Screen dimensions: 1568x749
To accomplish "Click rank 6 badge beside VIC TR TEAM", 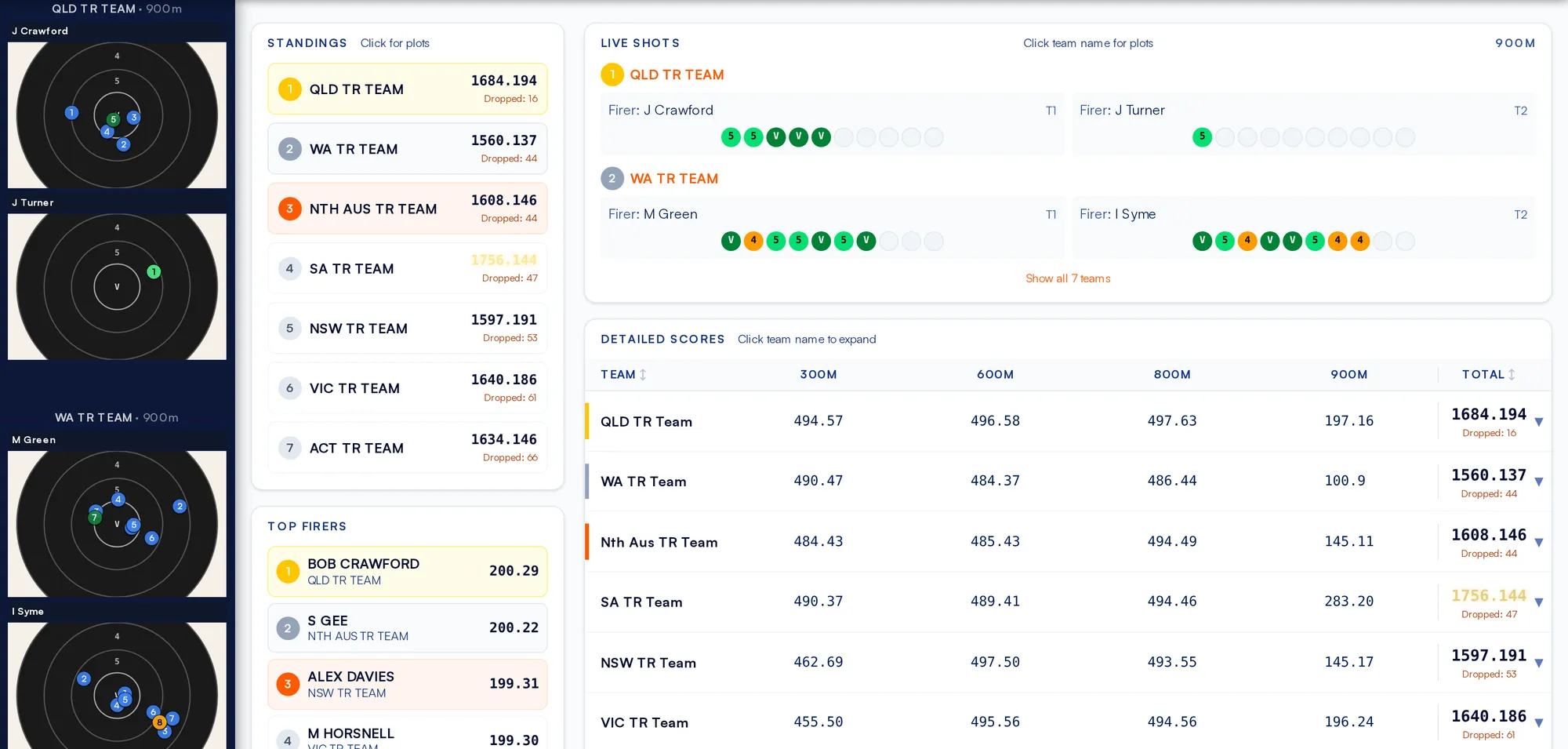I will (290, 388).
